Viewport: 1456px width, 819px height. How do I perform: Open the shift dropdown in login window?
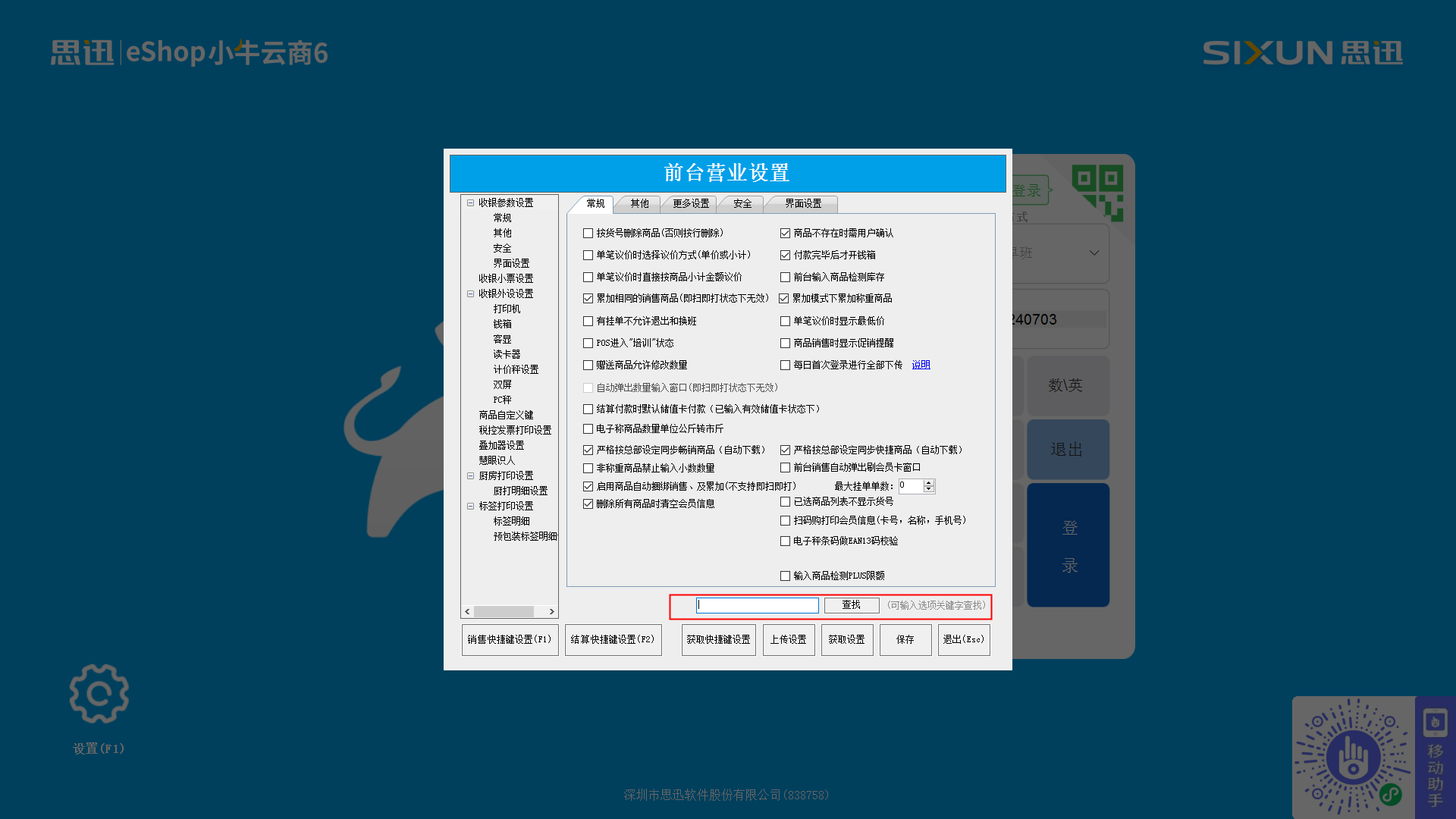(x=1094, y=253)
